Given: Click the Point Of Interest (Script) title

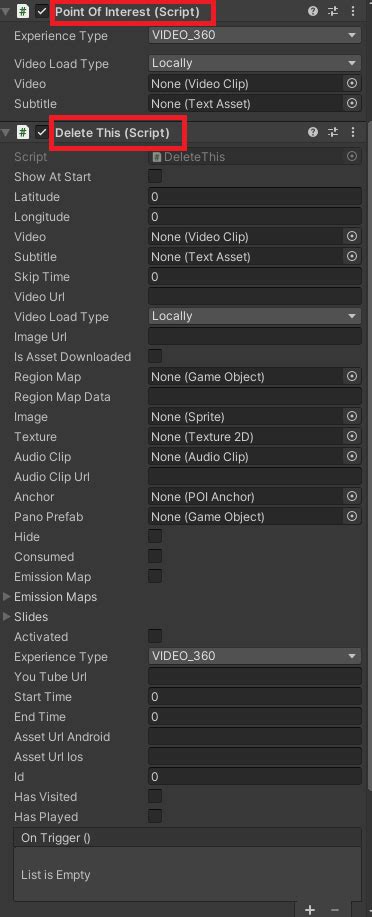Looking at the screenshot, I should pos(127,11).
